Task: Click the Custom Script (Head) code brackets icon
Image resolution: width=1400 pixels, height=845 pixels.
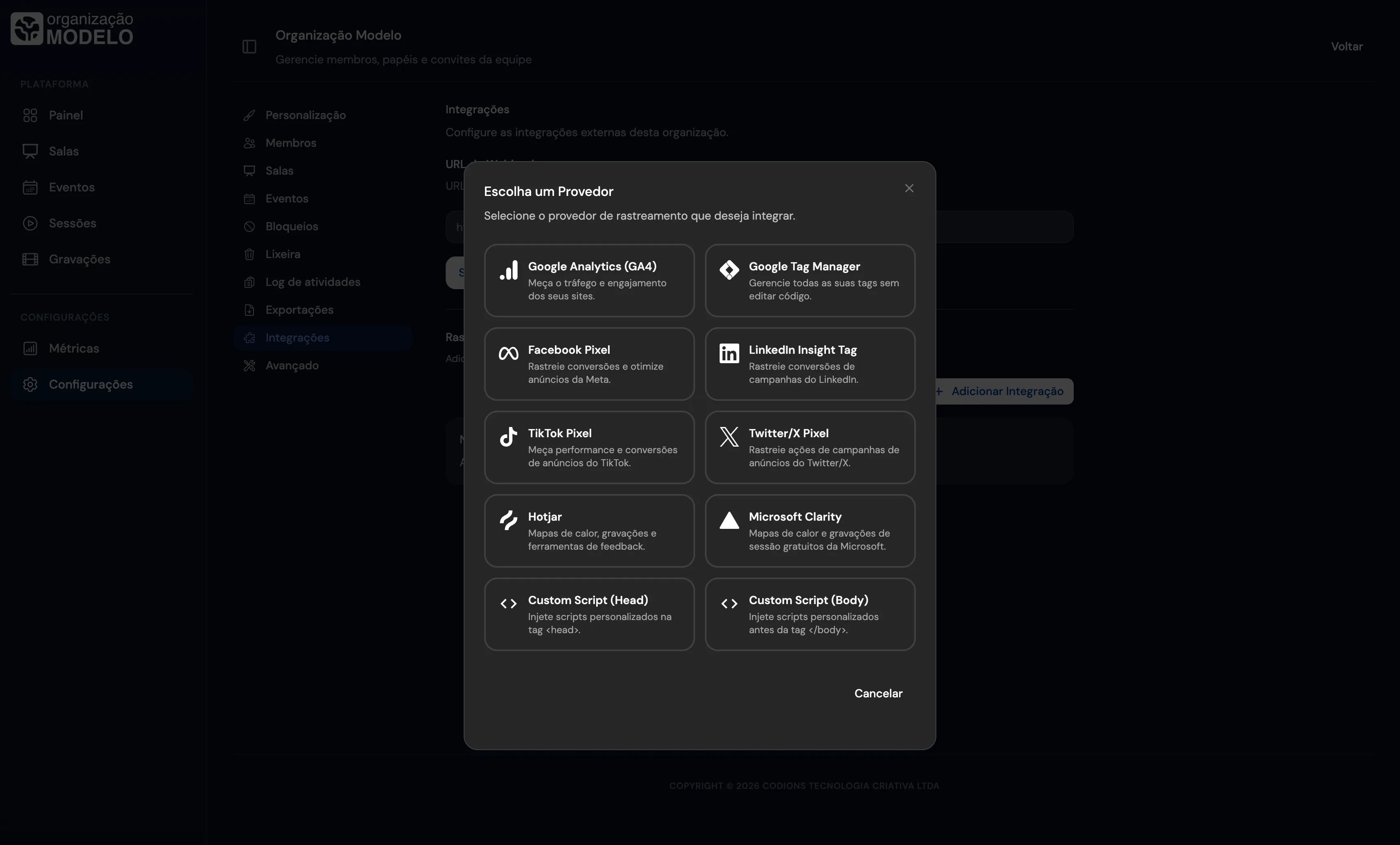Action: tap(509, 604)
